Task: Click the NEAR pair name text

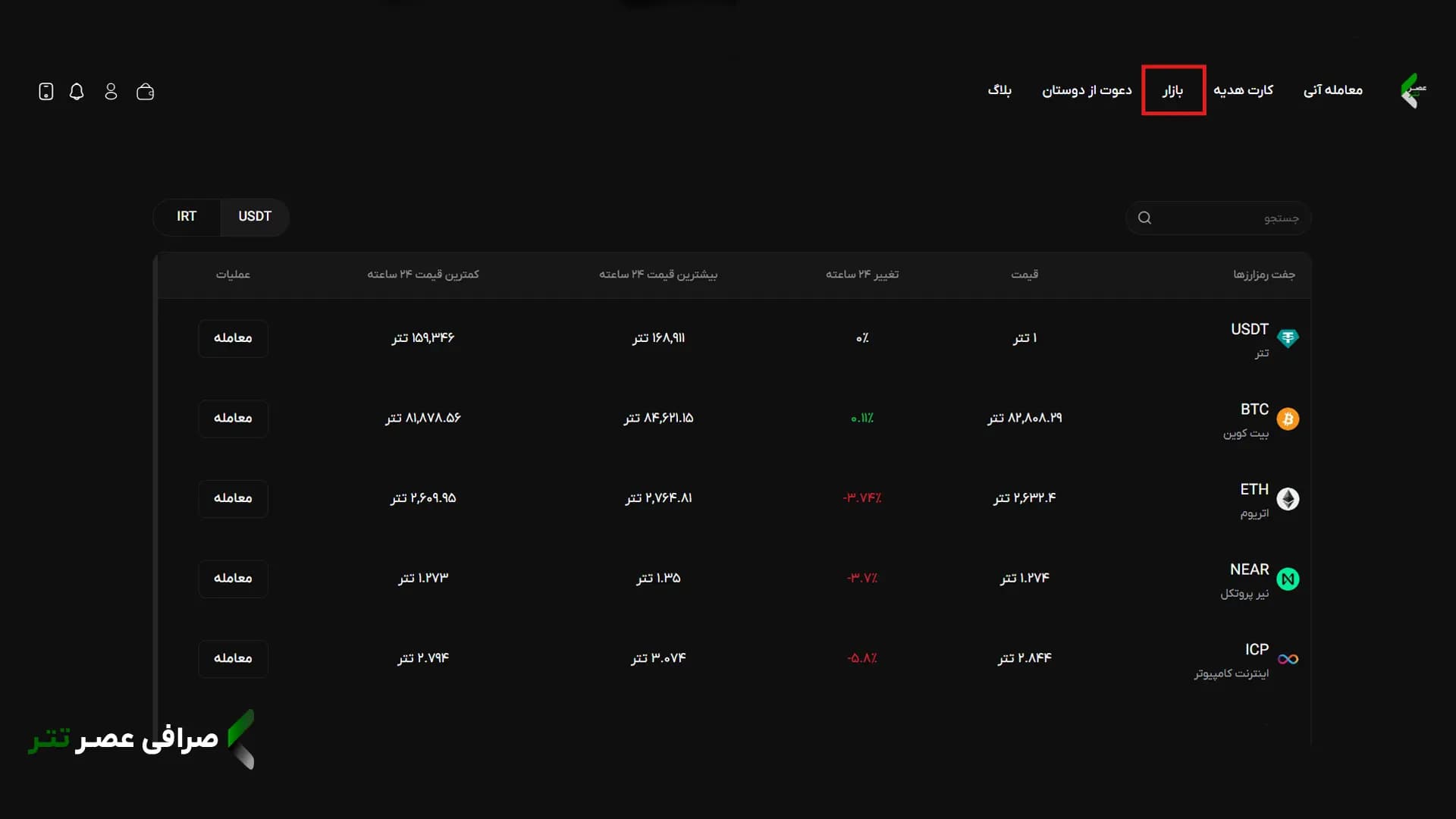Action: pos(1249,570)
